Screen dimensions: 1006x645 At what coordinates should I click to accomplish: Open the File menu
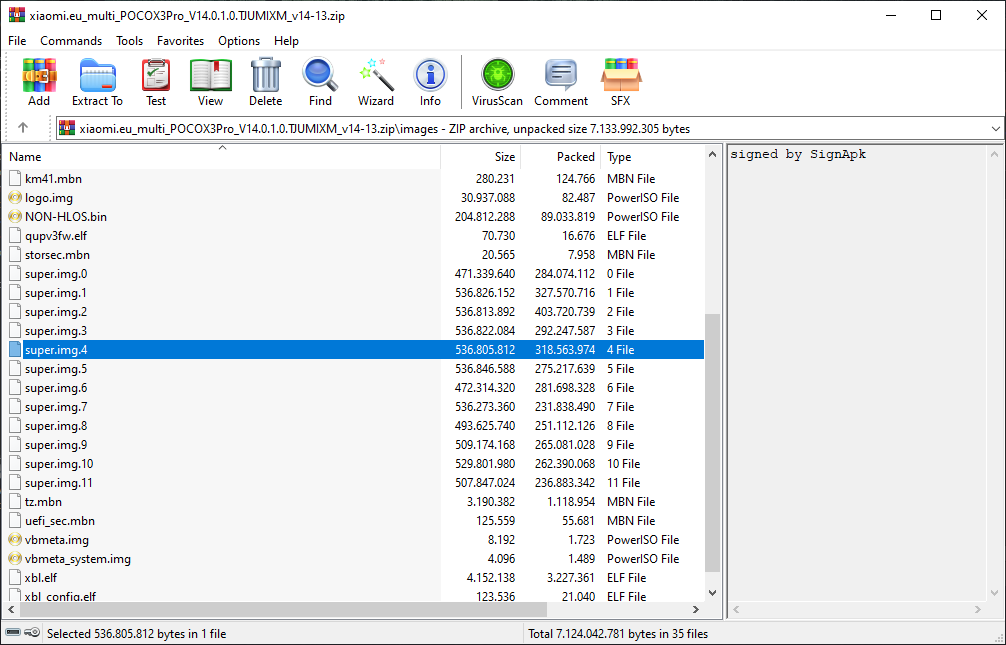[x=17, y=40]
